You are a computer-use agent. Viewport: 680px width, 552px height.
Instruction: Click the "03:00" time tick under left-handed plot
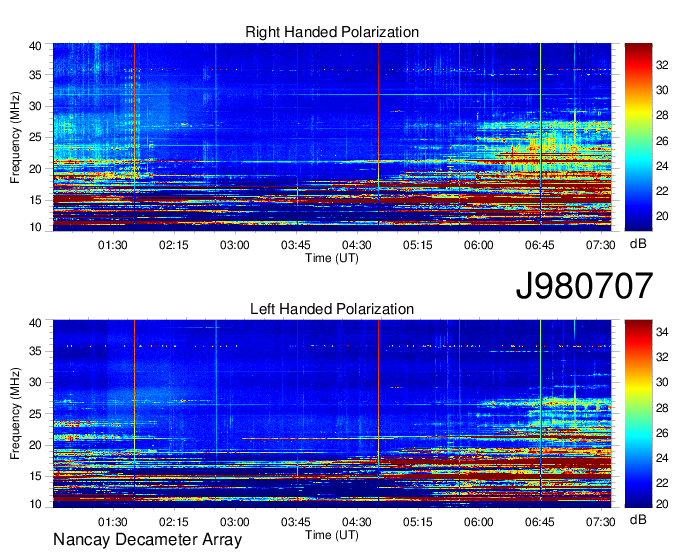235,522
